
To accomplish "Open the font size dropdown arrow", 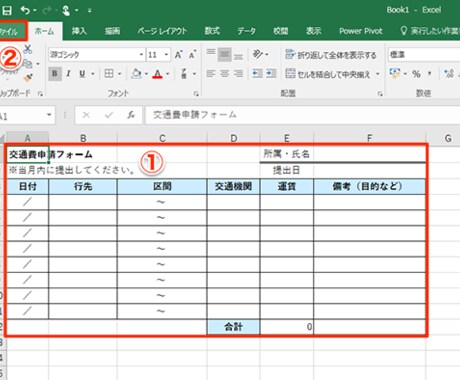I will 166,54.
